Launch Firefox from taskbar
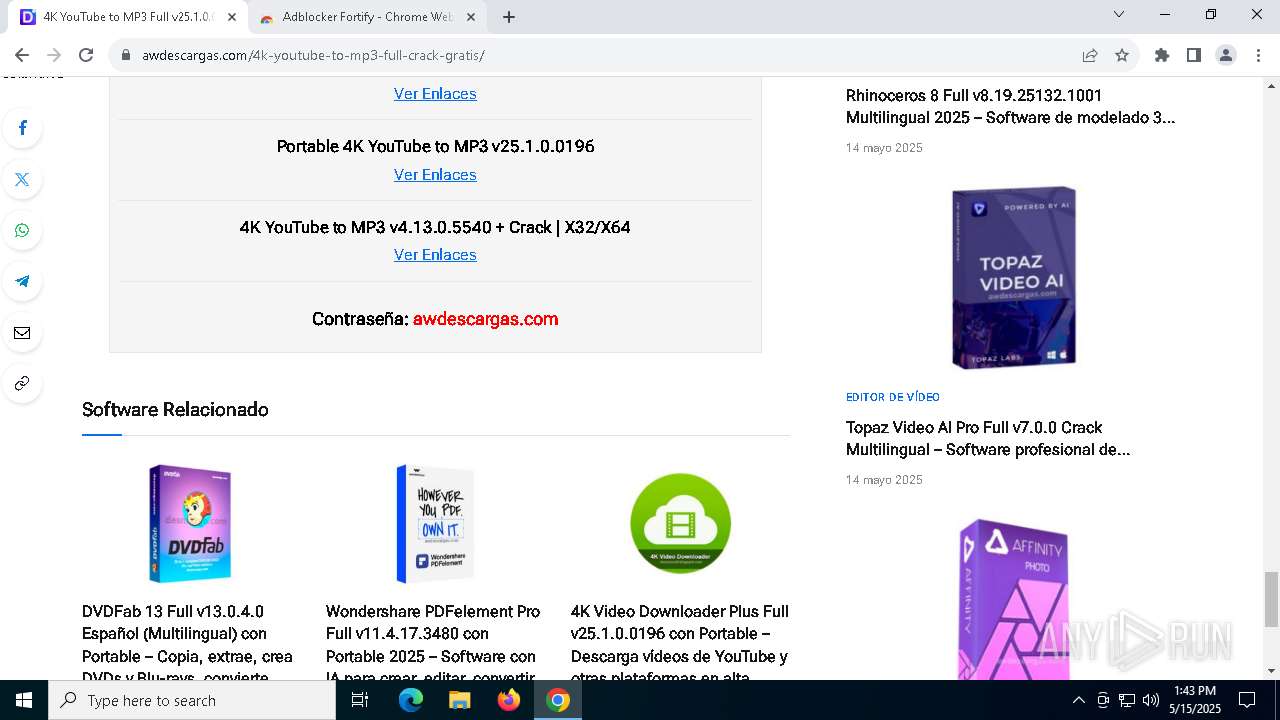 [509, 700]
